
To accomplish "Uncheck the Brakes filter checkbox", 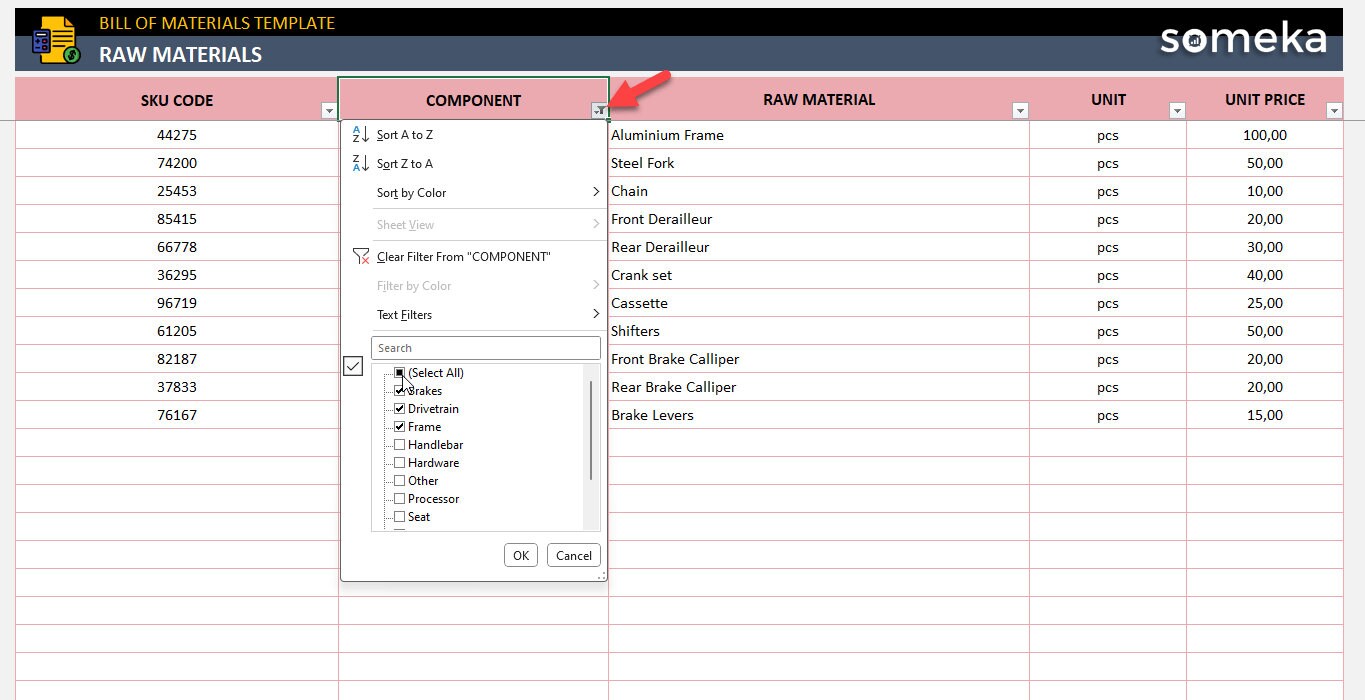I will [400, 391].
